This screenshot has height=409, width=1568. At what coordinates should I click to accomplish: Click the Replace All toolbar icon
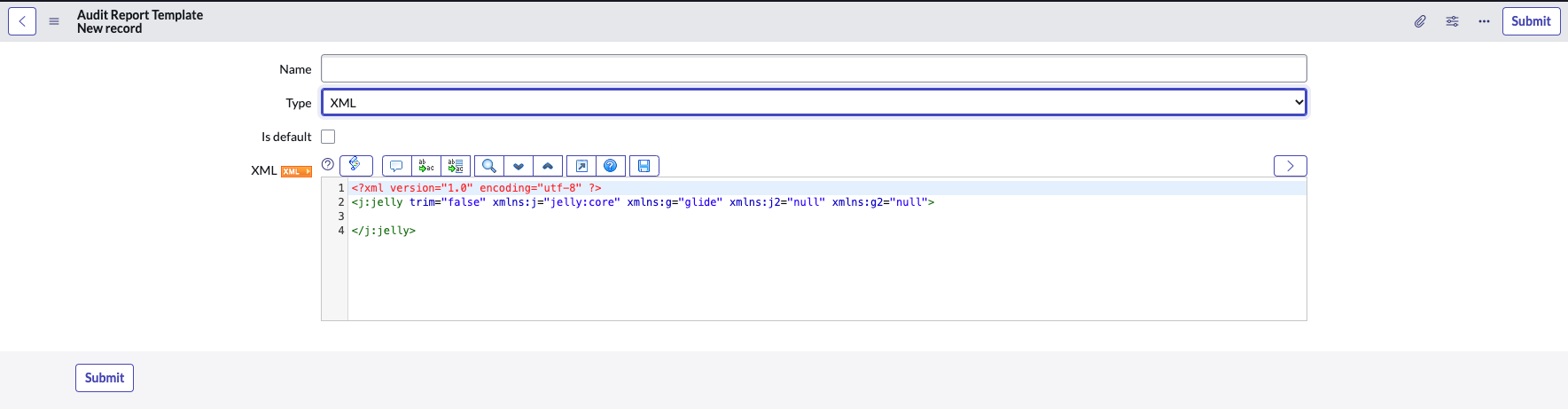click(x=456, y=166)
